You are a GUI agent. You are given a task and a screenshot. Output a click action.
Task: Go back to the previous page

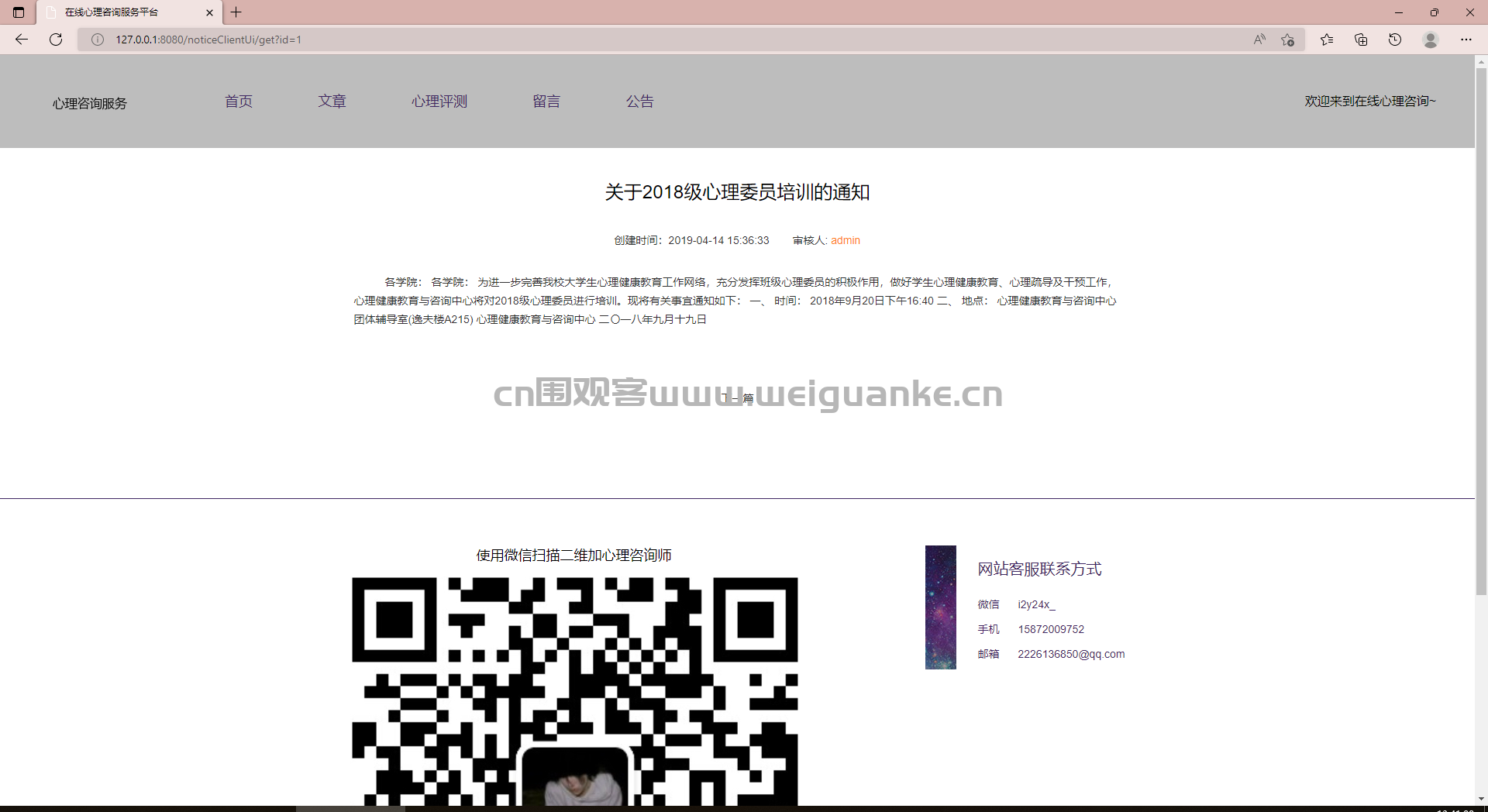22,40
